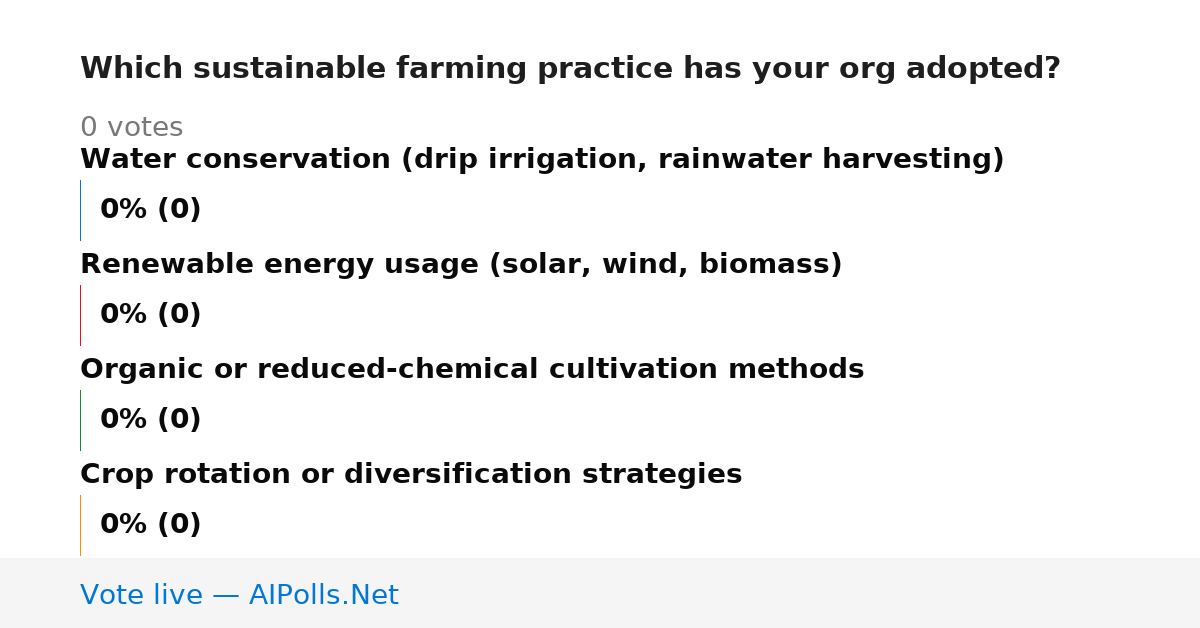Click the poll question heading text
1200x628 pixels.
point(570,69)
